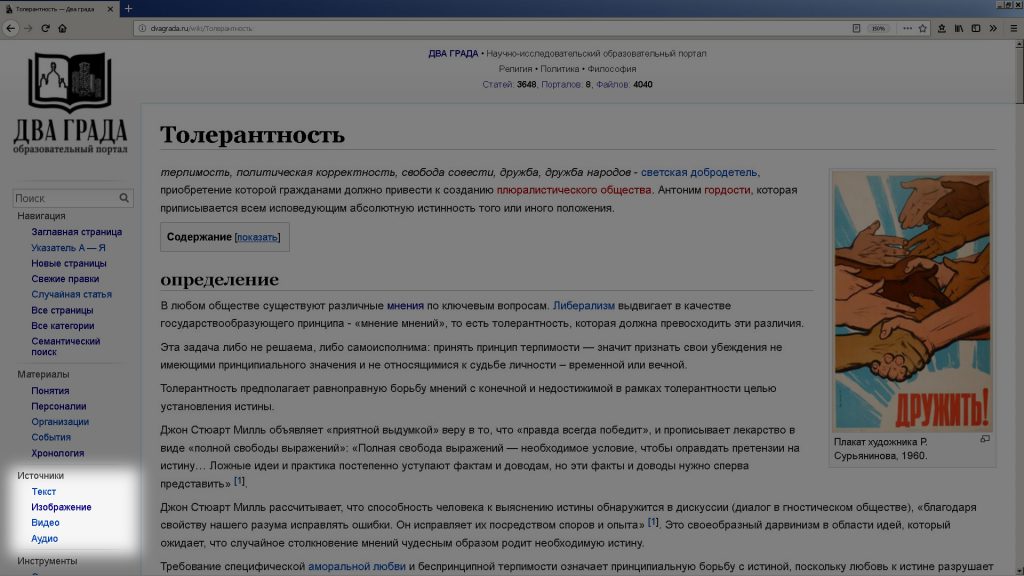Open Персоналии under Материалы
The image size is (1024, 576).
[59, 406]
